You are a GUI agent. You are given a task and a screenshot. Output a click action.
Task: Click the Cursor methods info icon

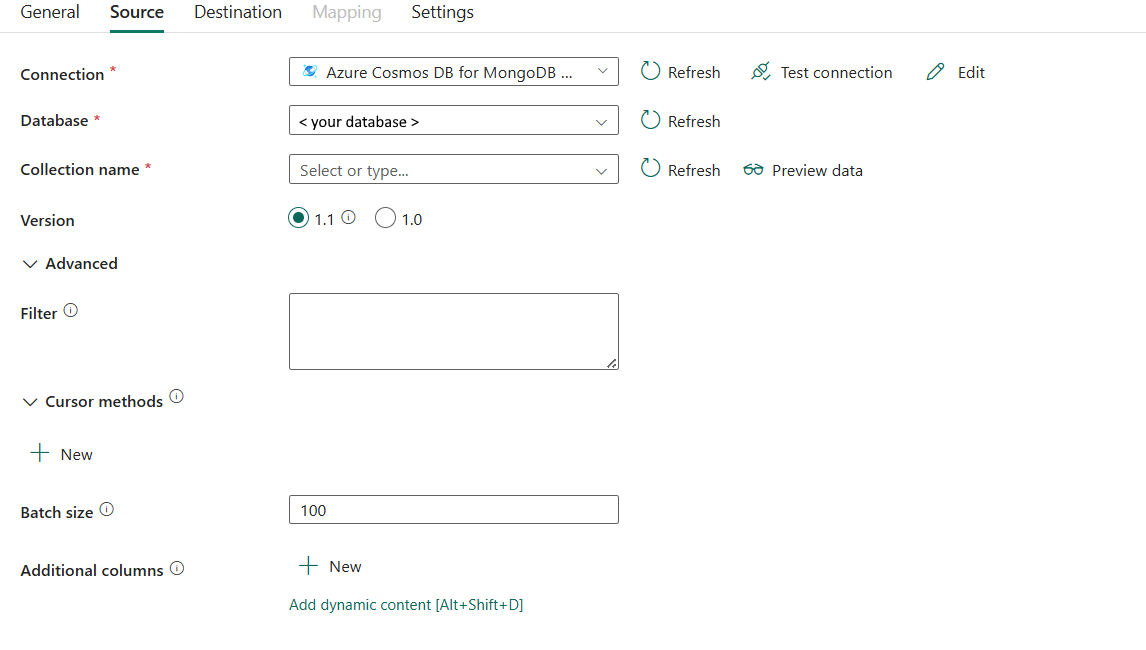[176, 396]
